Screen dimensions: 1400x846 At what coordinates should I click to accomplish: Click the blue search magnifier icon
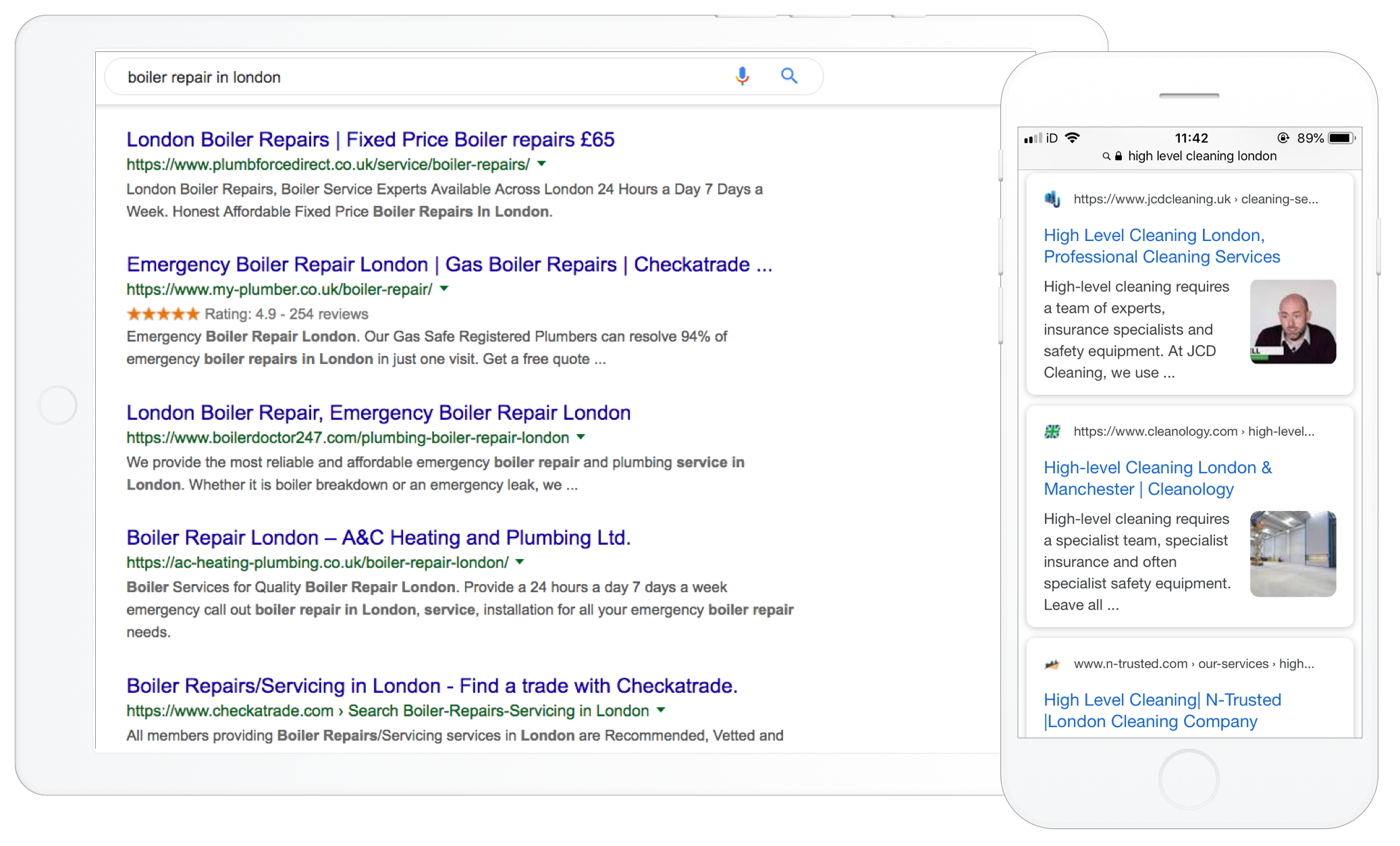[789, 76]
